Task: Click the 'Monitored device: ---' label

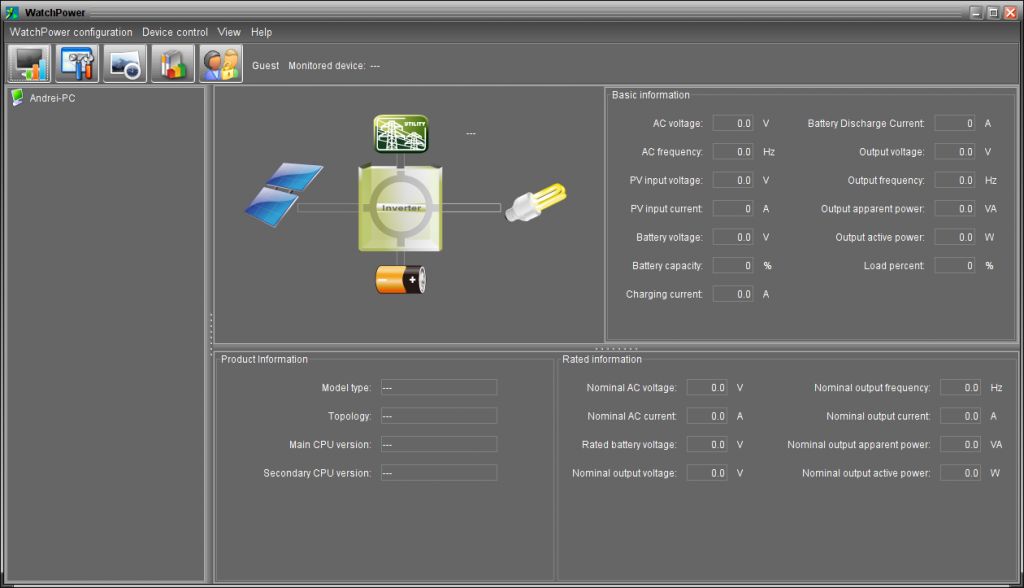Action: coord(334,65)
